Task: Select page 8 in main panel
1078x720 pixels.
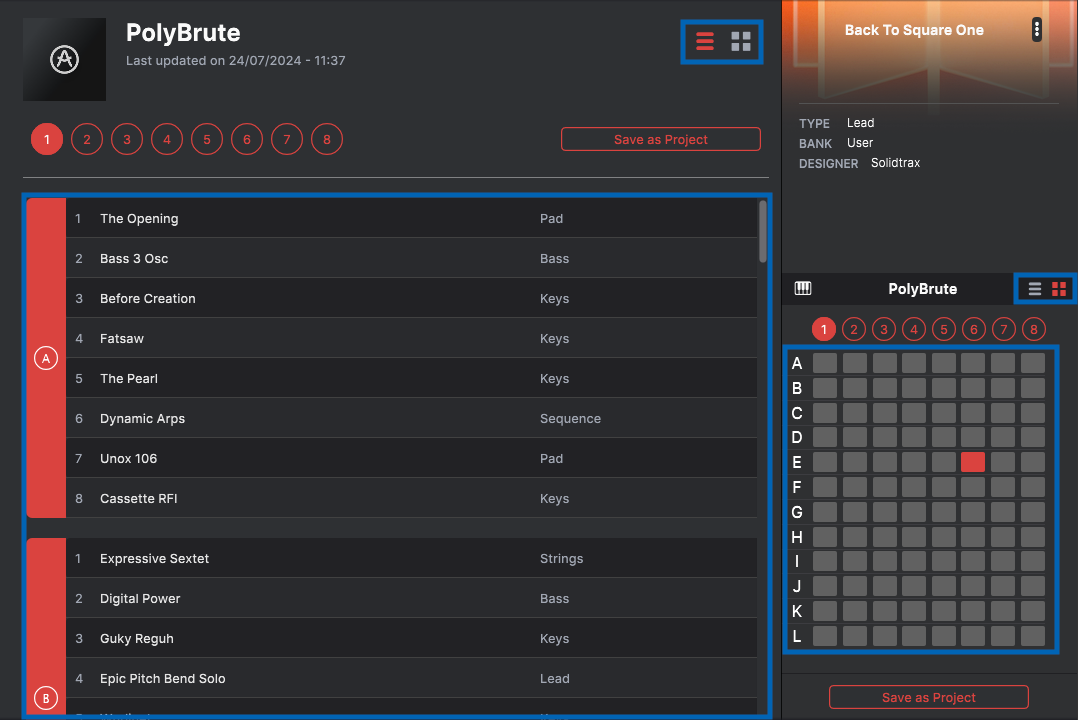Action: (x=327, y=140)
